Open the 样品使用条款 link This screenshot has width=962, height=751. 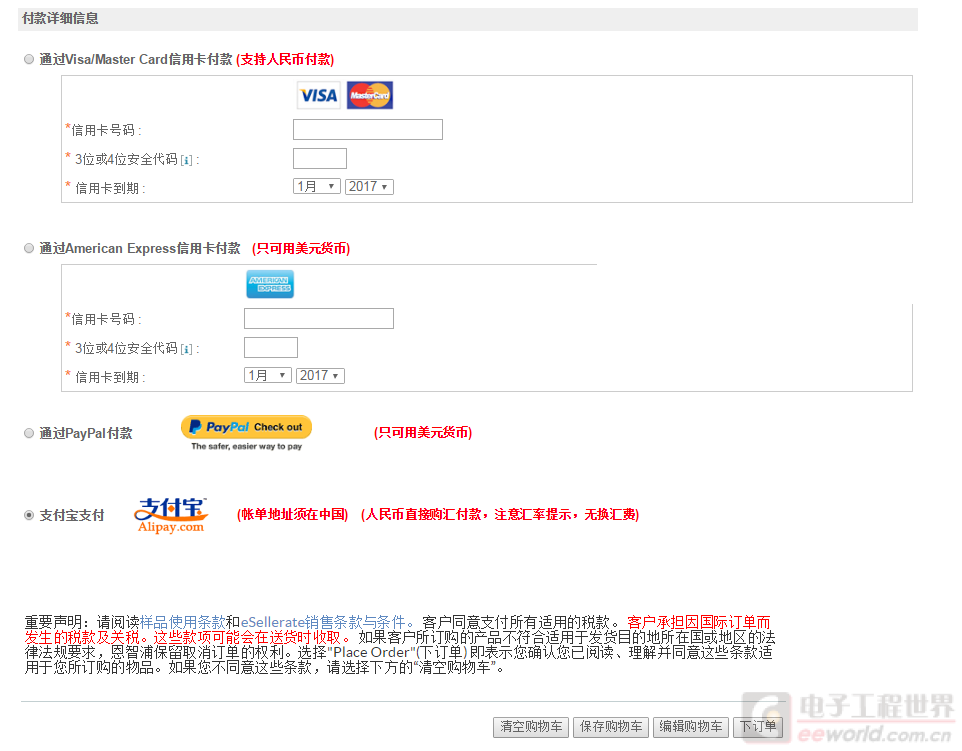pos(182,622)
